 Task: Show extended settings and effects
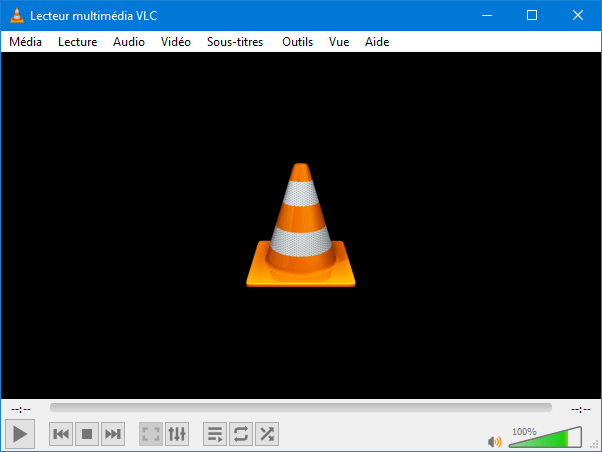pos(177,434)
